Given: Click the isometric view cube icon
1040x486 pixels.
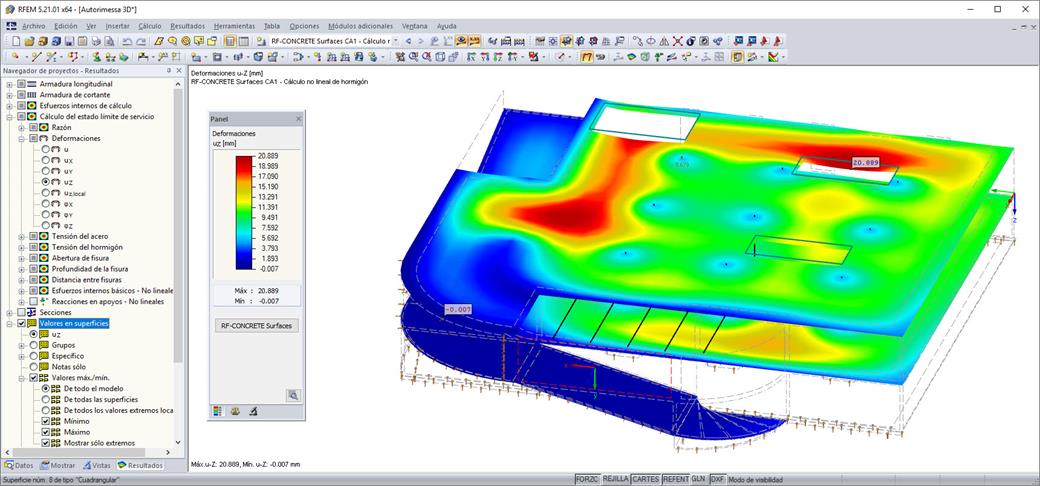Looking at the screenshot, I should pos(440,57).
